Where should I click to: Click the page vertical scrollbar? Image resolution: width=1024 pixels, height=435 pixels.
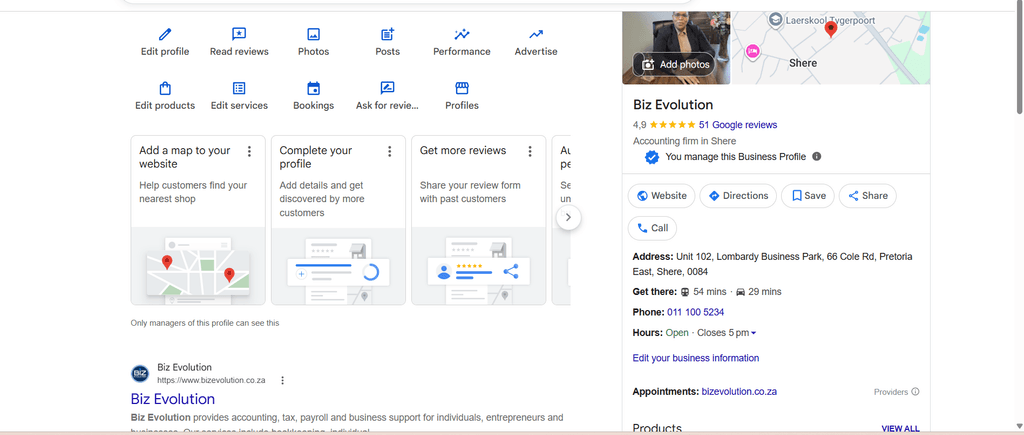[1018, 59]
